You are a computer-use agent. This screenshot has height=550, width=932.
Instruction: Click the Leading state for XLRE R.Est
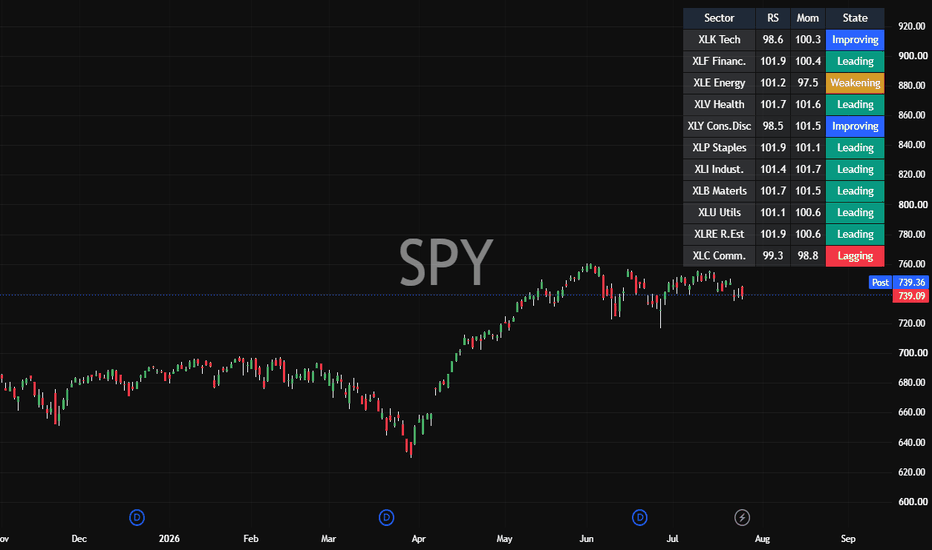(x=855, y=234)
